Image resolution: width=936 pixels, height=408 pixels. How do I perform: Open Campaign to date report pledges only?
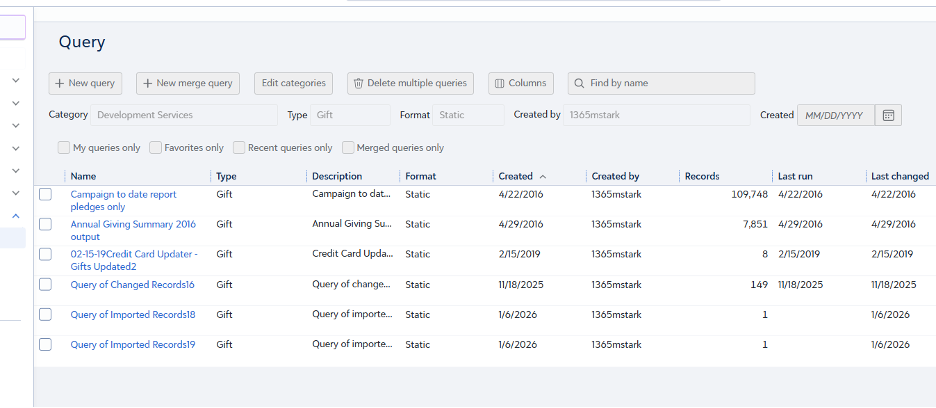pos(124,201)
